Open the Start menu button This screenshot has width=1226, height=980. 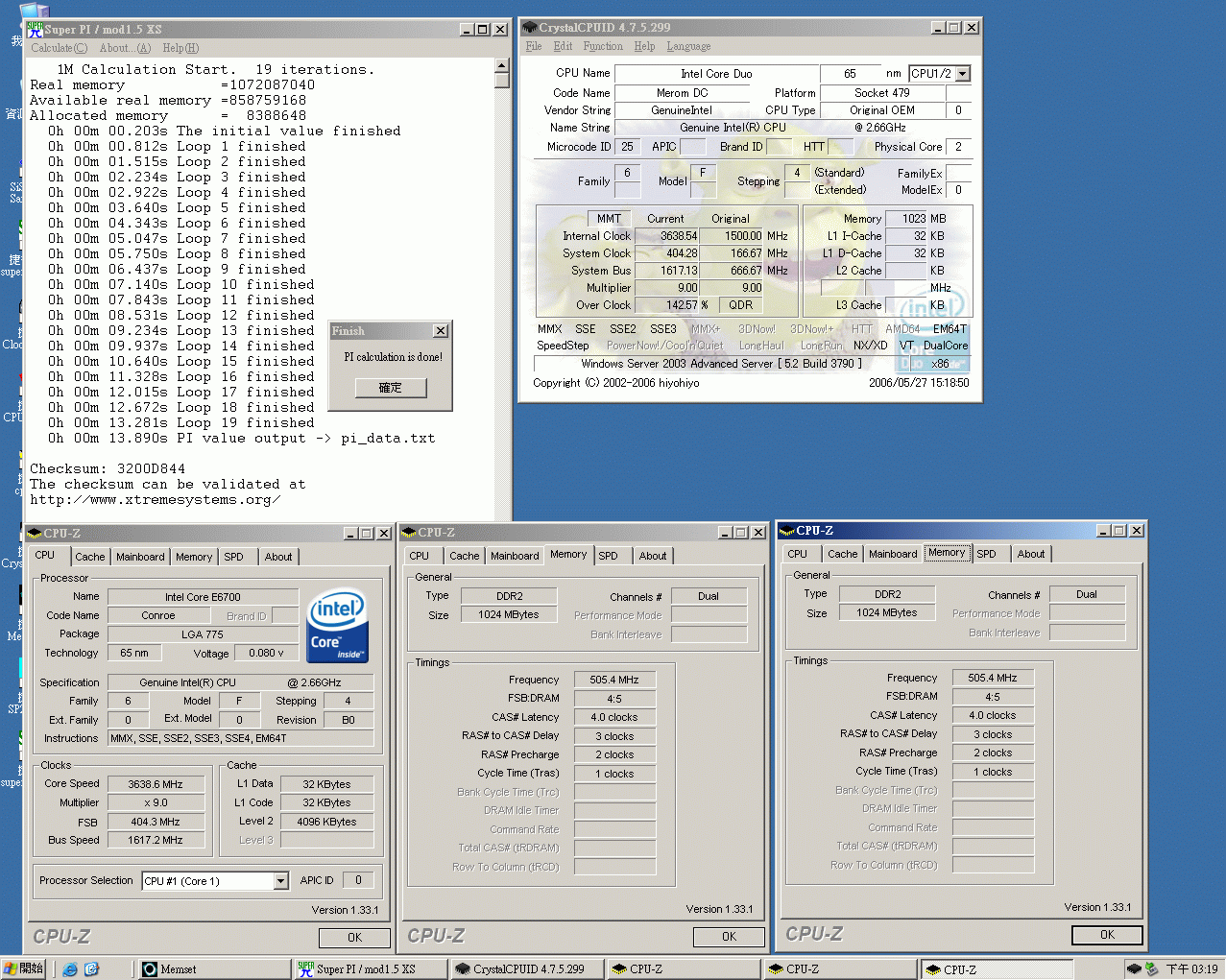click(24, 968)
